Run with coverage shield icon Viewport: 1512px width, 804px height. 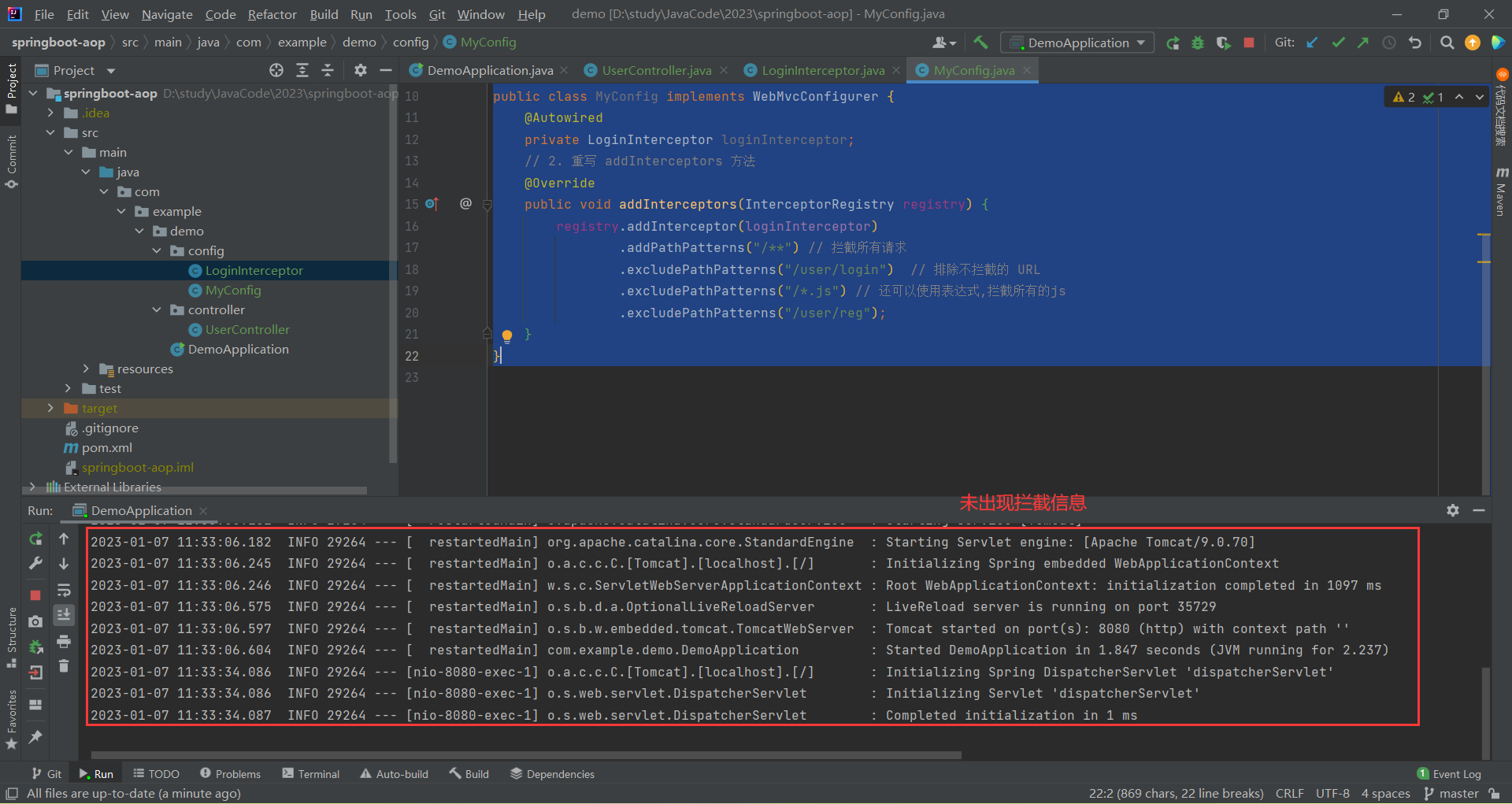1223,43
